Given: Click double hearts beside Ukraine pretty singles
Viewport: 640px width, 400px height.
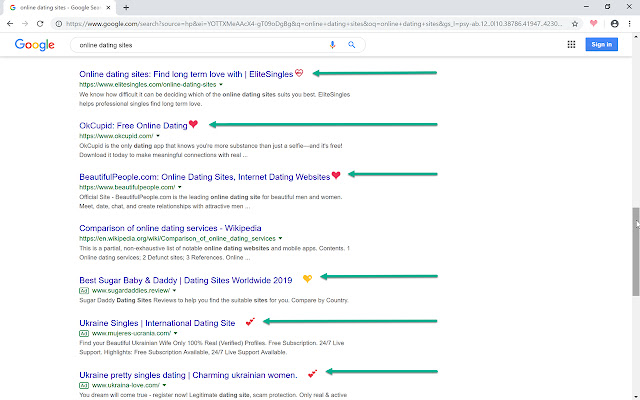Looking at the screenshot, I should (x=312, y=373).
